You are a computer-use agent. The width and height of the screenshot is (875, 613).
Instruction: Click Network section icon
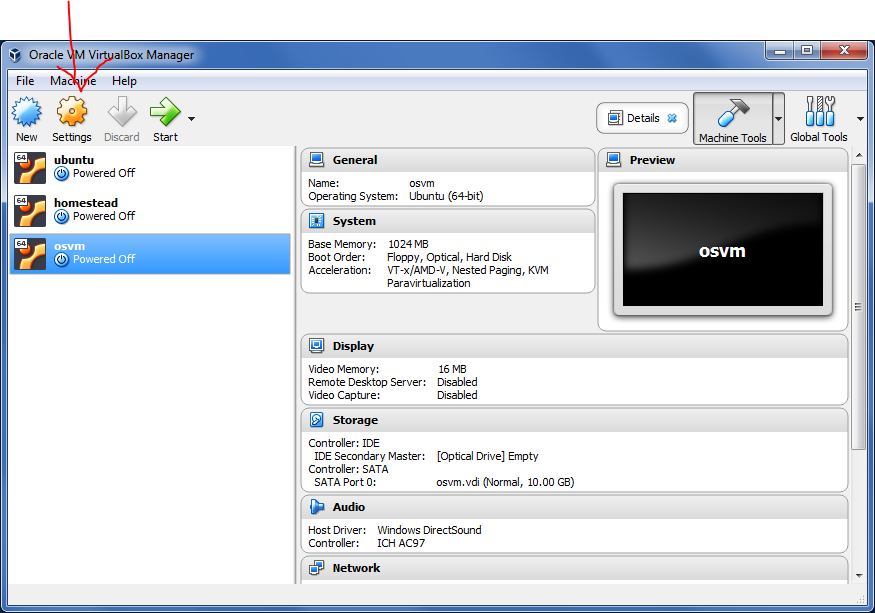[316, 568]
